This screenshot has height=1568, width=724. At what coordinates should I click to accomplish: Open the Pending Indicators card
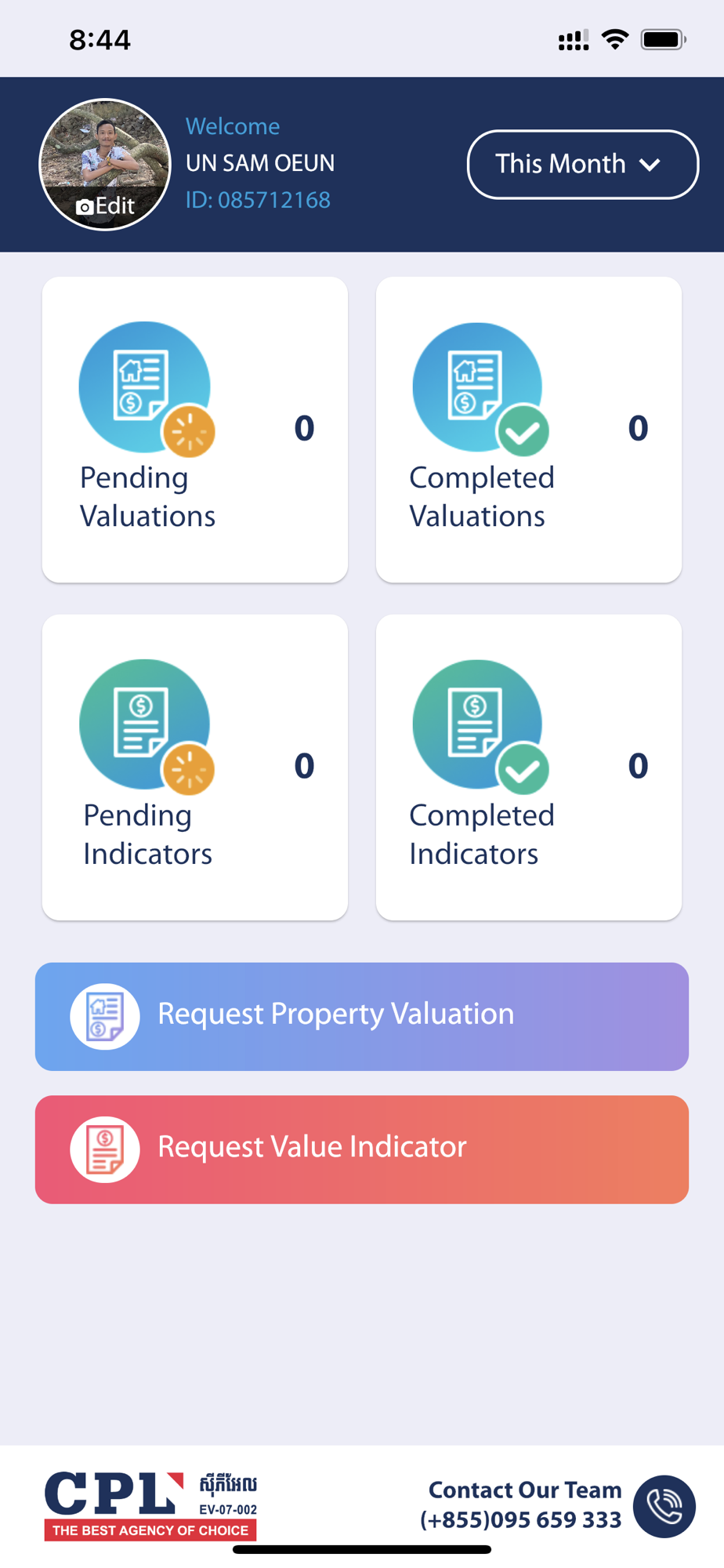[195, 767]
